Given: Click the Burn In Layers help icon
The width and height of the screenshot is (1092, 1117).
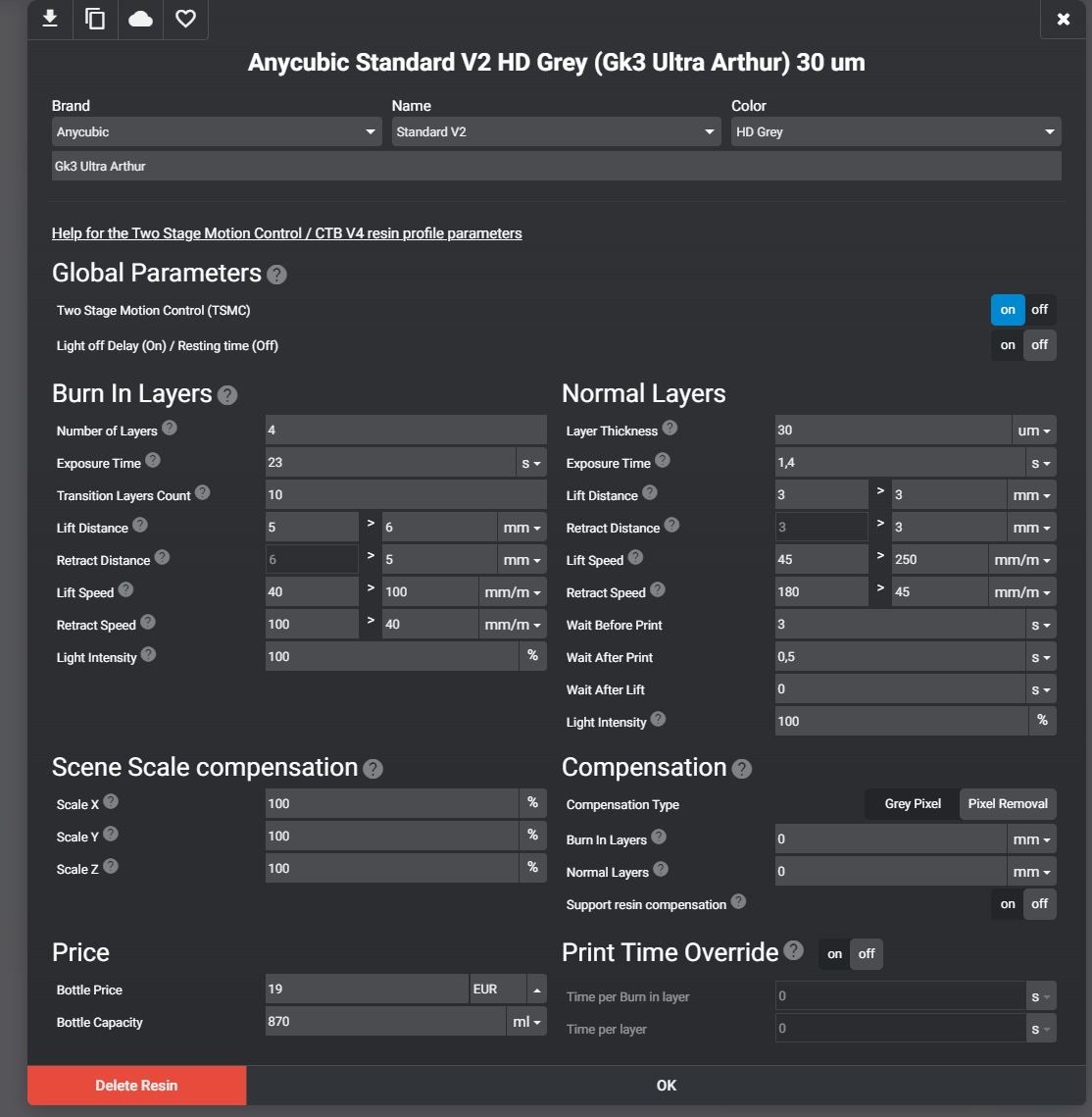Looking at the screenshot, I should tap(227, 395).
